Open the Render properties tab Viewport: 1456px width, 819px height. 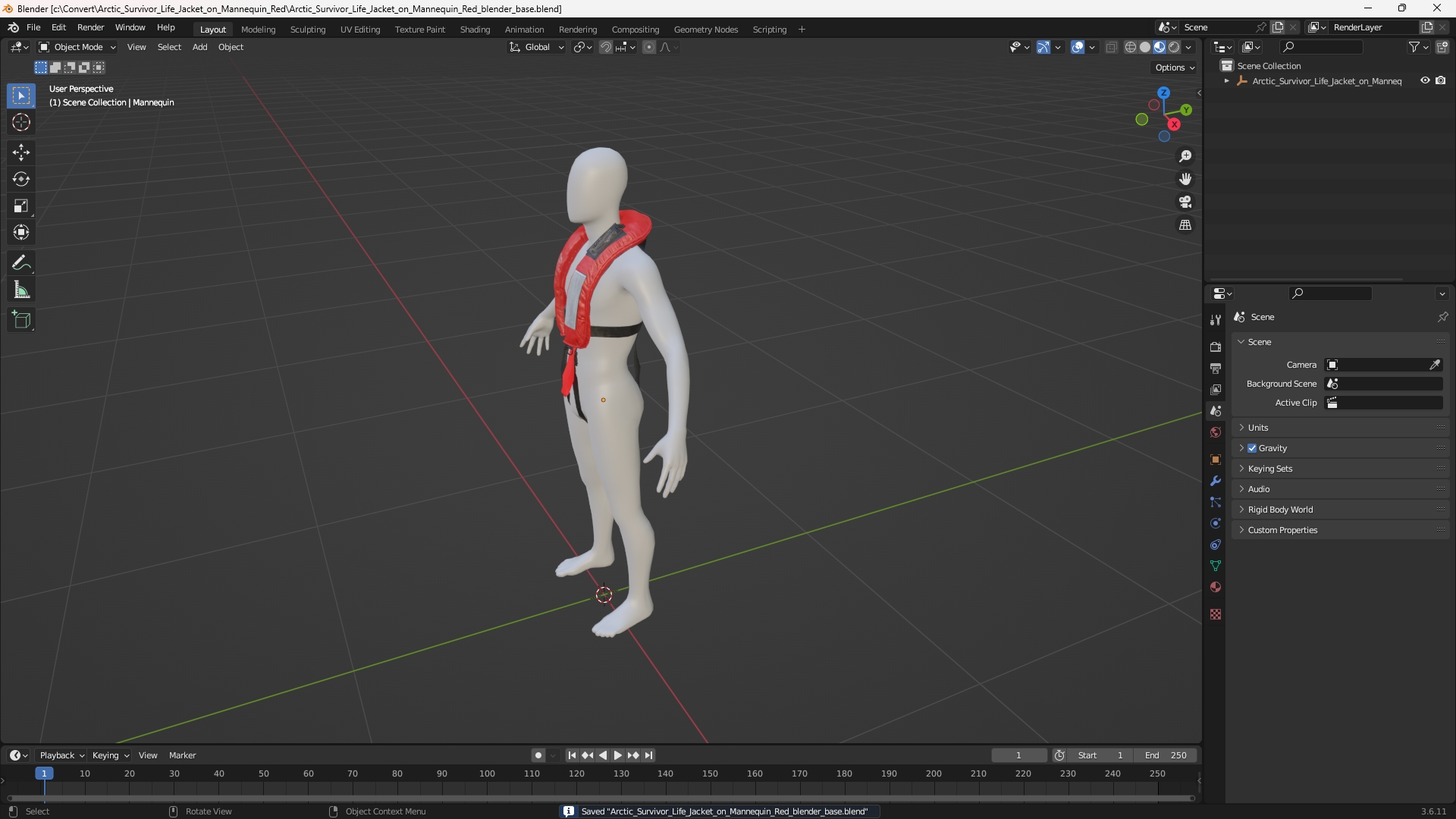pyautogui.click(x=1216, y=347)
